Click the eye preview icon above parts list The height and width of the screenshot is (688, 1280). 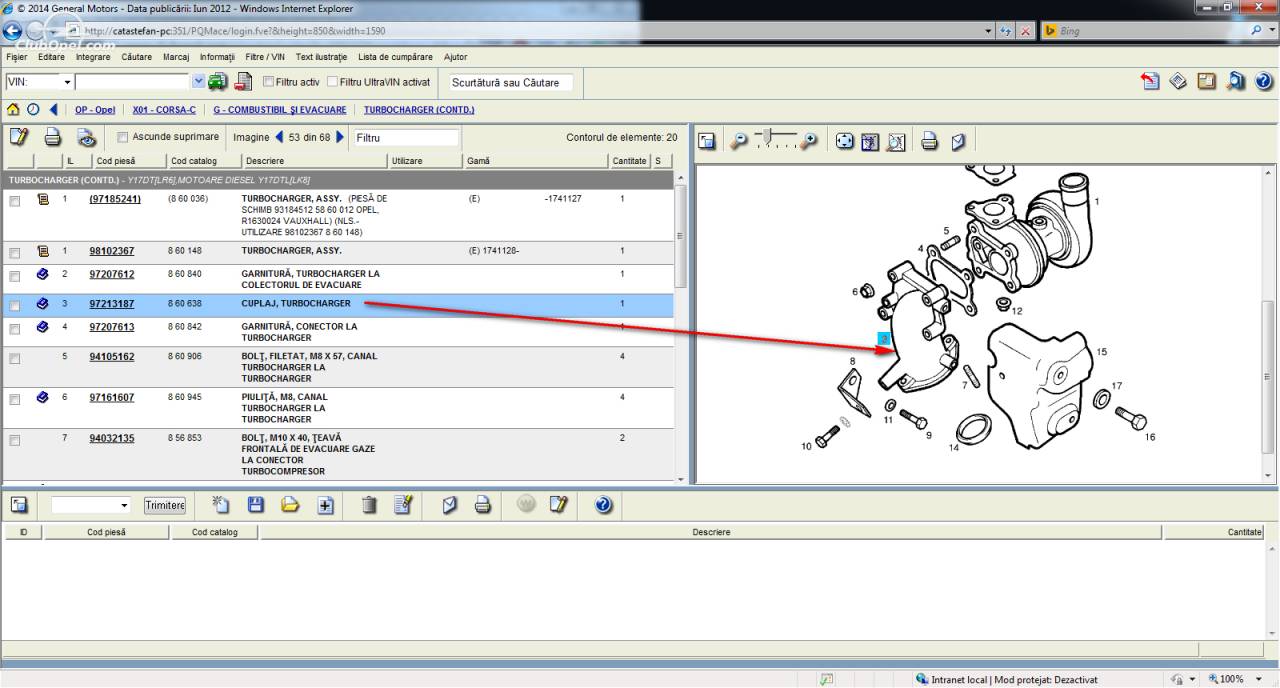point(87,137)
